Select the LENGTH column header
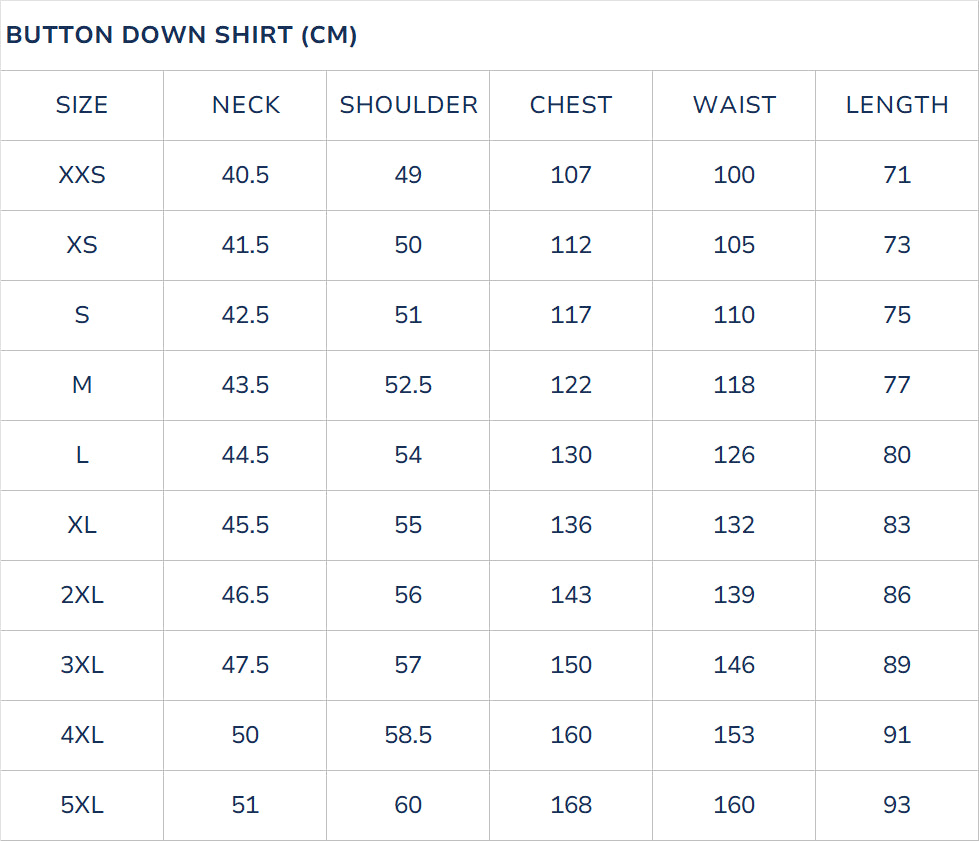 (x=897, y=105)
